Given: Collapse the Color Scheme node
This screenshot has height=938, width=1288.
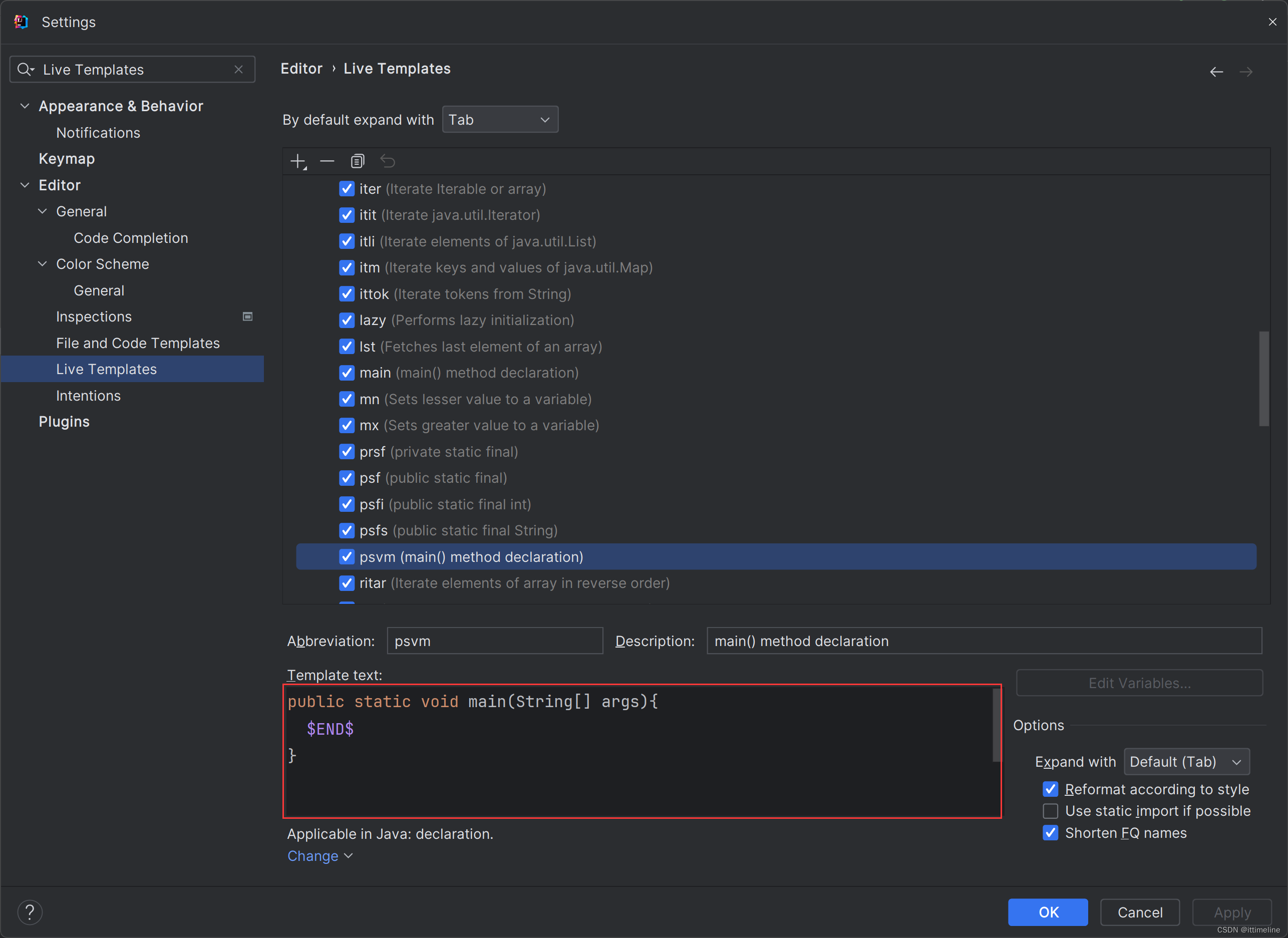Looking at the screenshot, I should pos(43,264).
